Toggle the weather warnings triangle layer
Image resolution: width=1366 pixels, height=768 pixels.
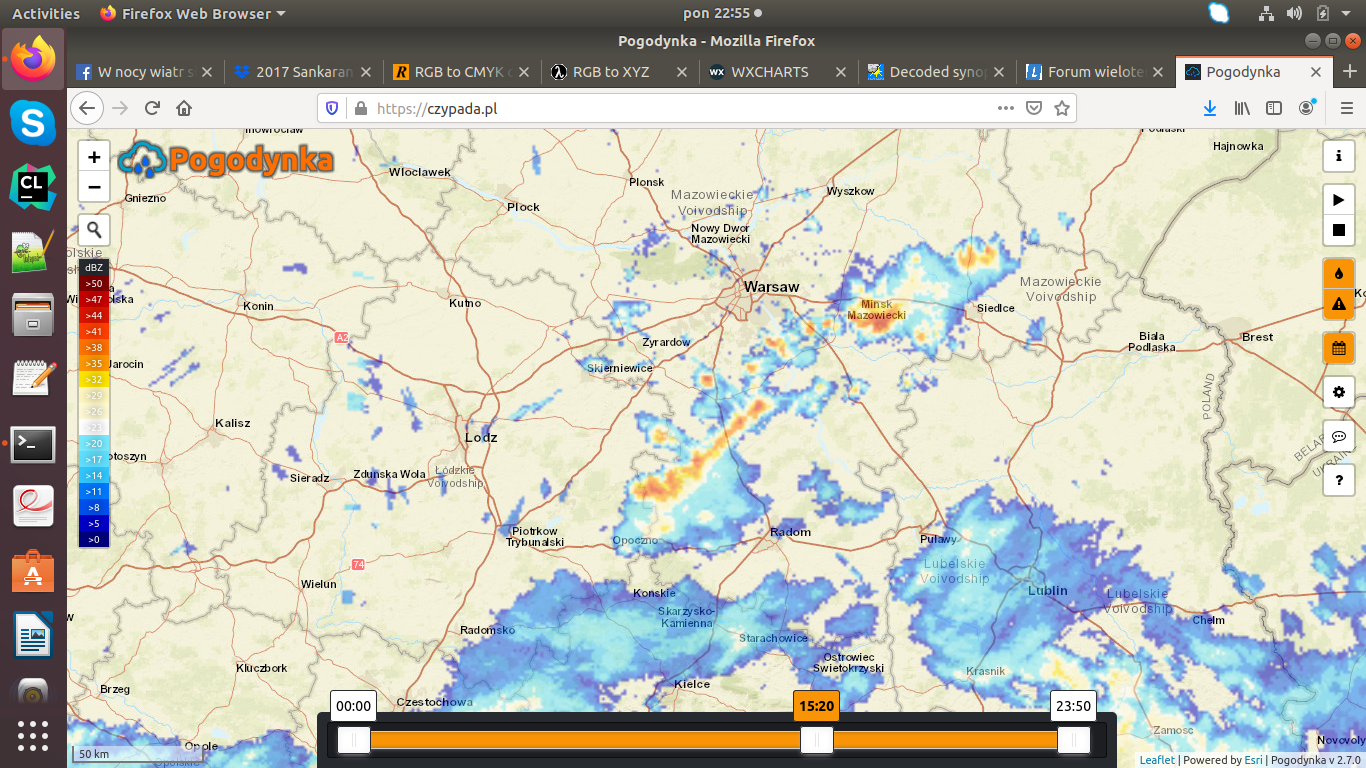tap(1338, 304)
